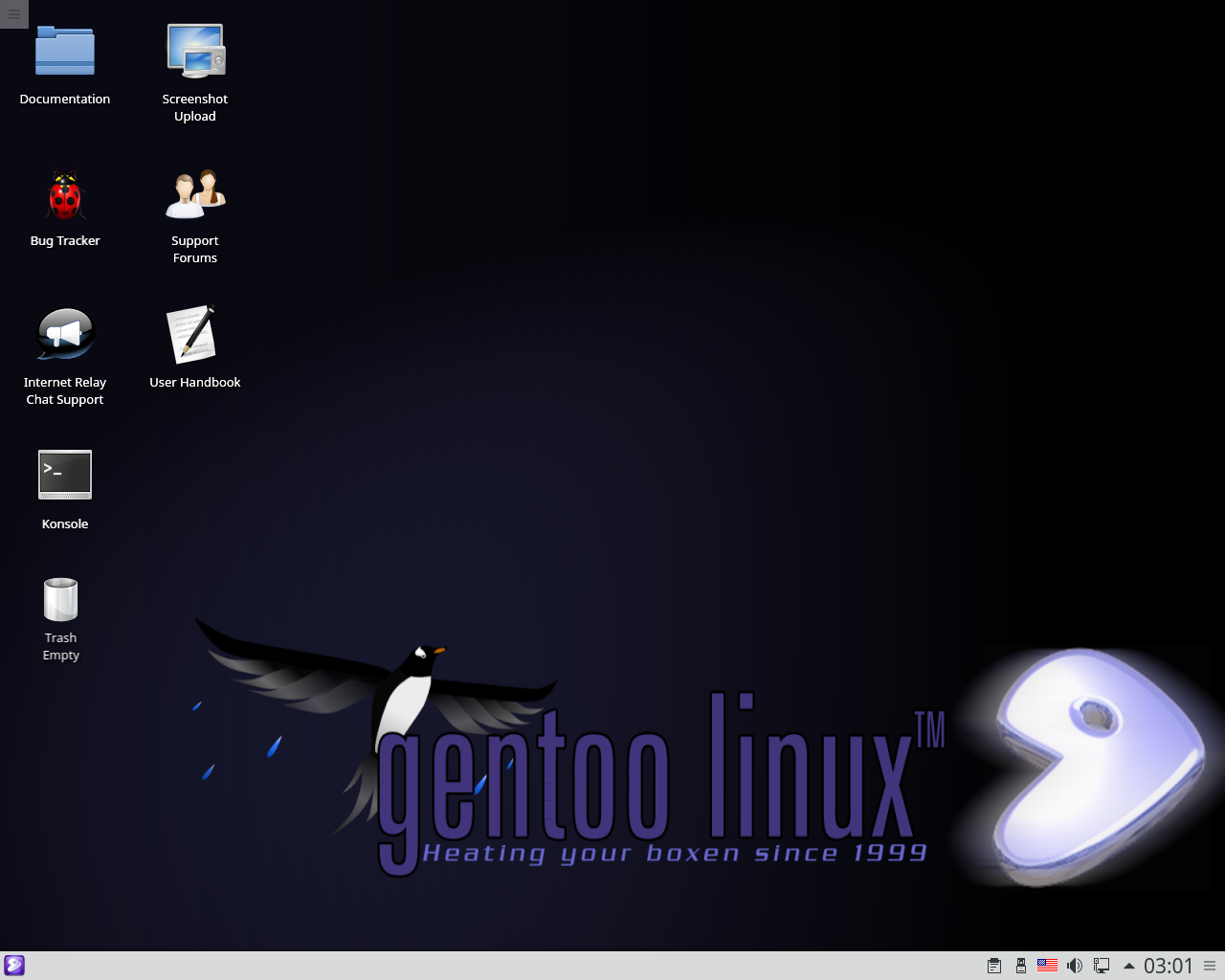Open the application launcher in the taskbar

[13, 965]
